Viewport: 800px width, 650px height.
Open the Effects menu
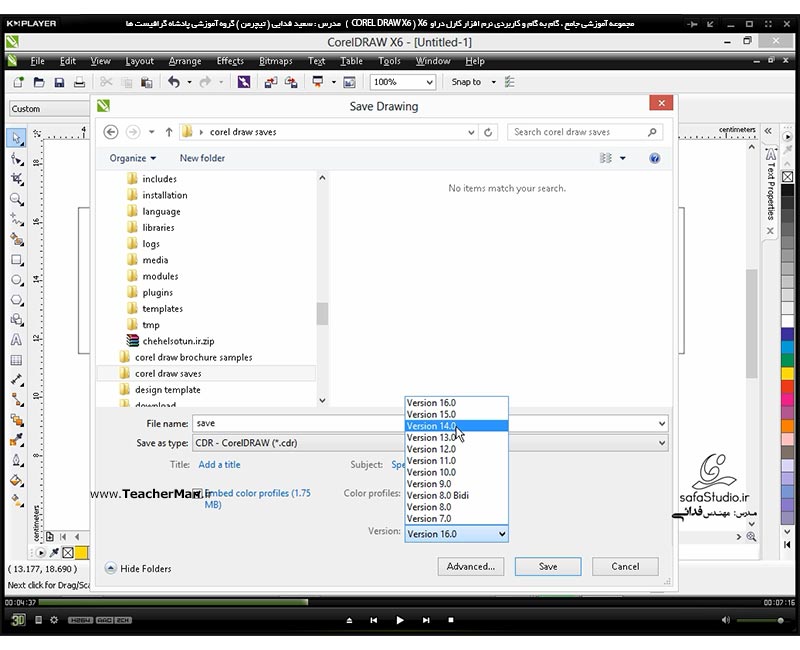pos(230,61)
